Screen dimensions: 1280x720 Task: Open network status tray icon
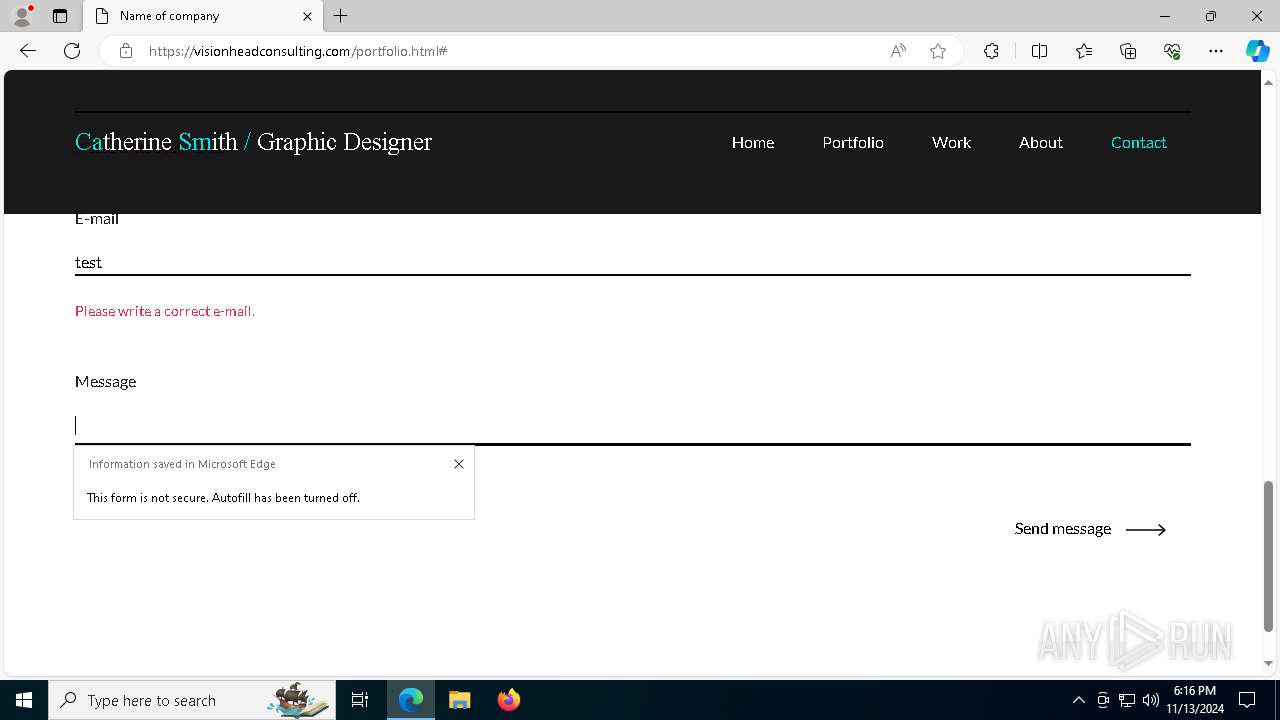click(x=1127, y=700)
